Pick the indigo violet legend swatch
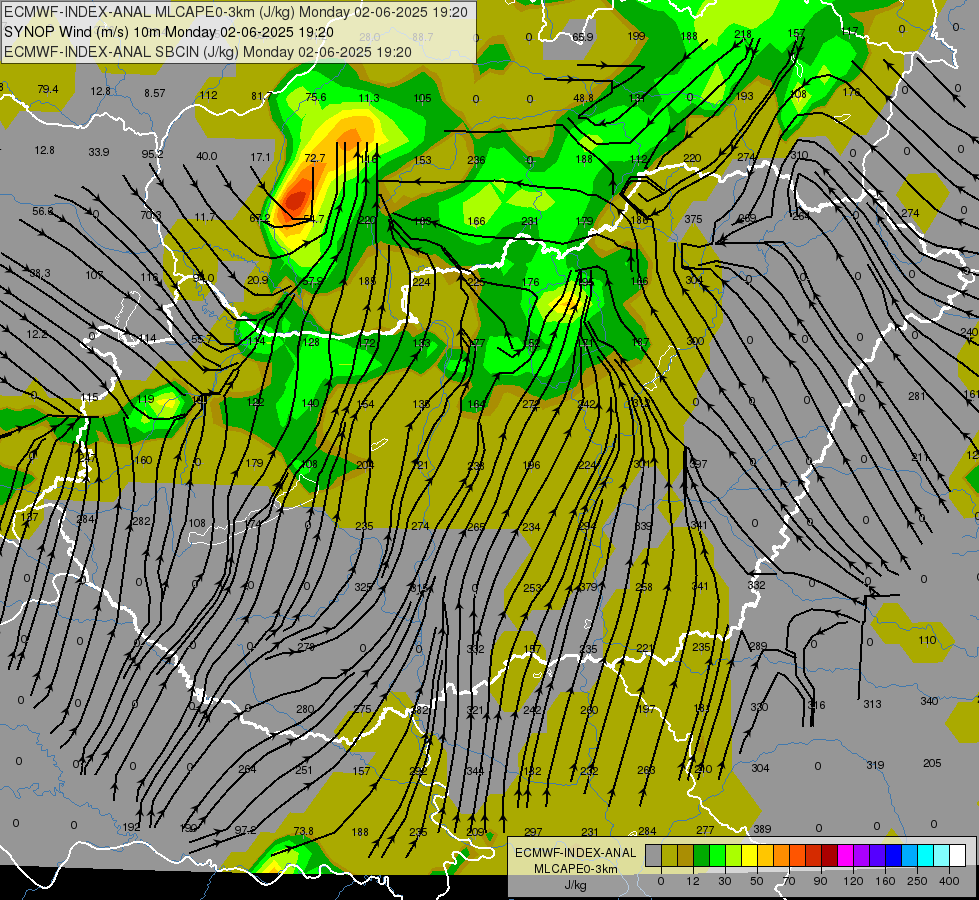Screen dimensions: 979x900 [878, 856]
